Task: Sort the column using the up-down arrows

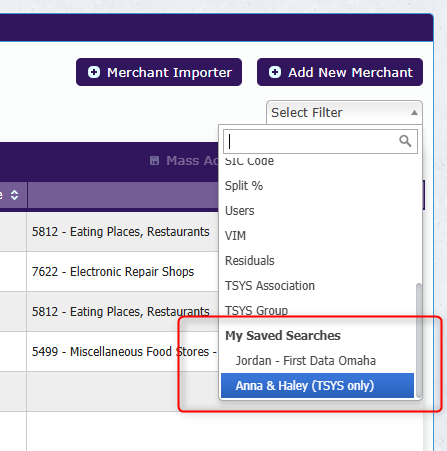Action: pyautogui.click(x=14, y=195)
